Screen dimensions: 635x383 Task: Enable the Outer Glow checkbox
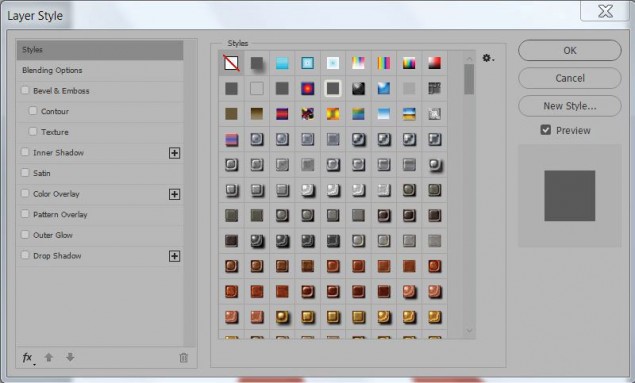pyautogui.click(x=25, y=234)
